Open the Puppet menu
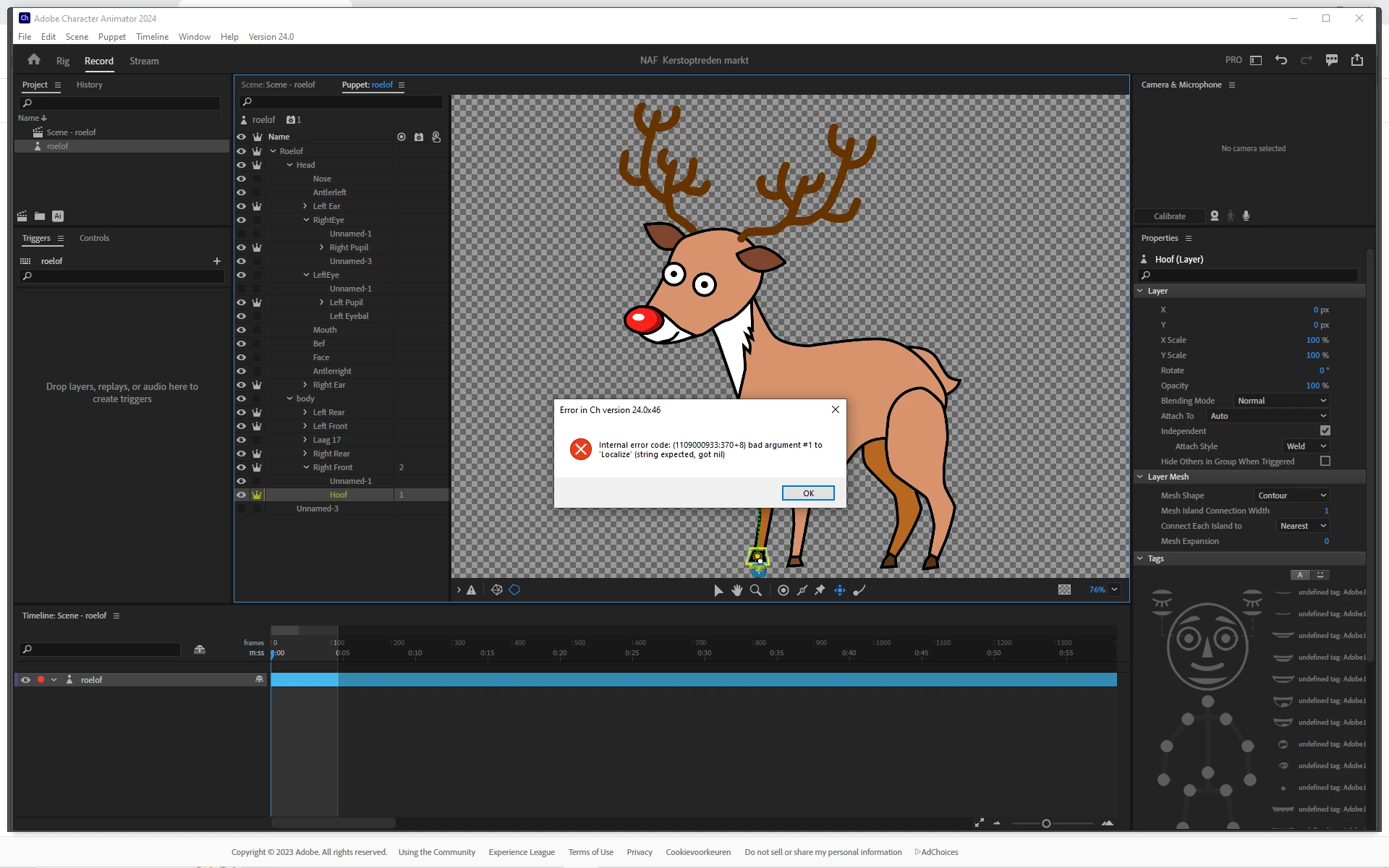The height and width of the screenshot is (868, 1389). [x=111, y=37]
